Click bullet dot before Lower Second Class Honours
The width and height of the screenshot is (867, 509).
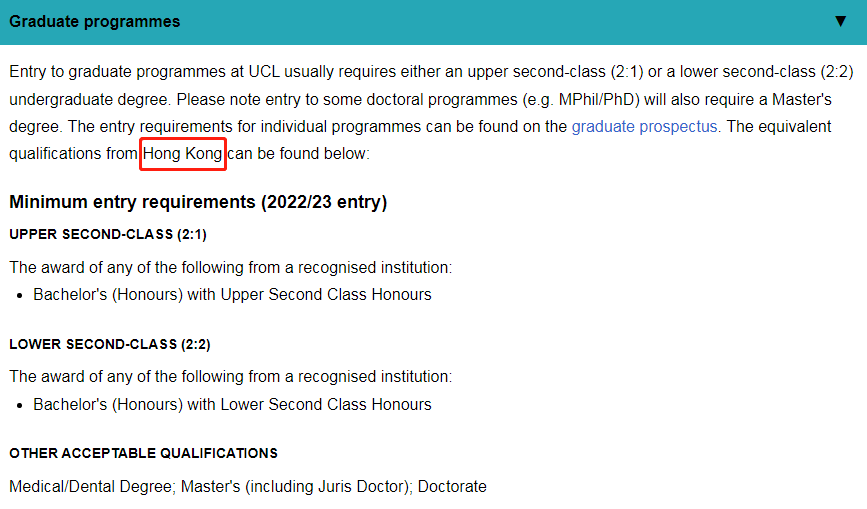pos(20,406)
